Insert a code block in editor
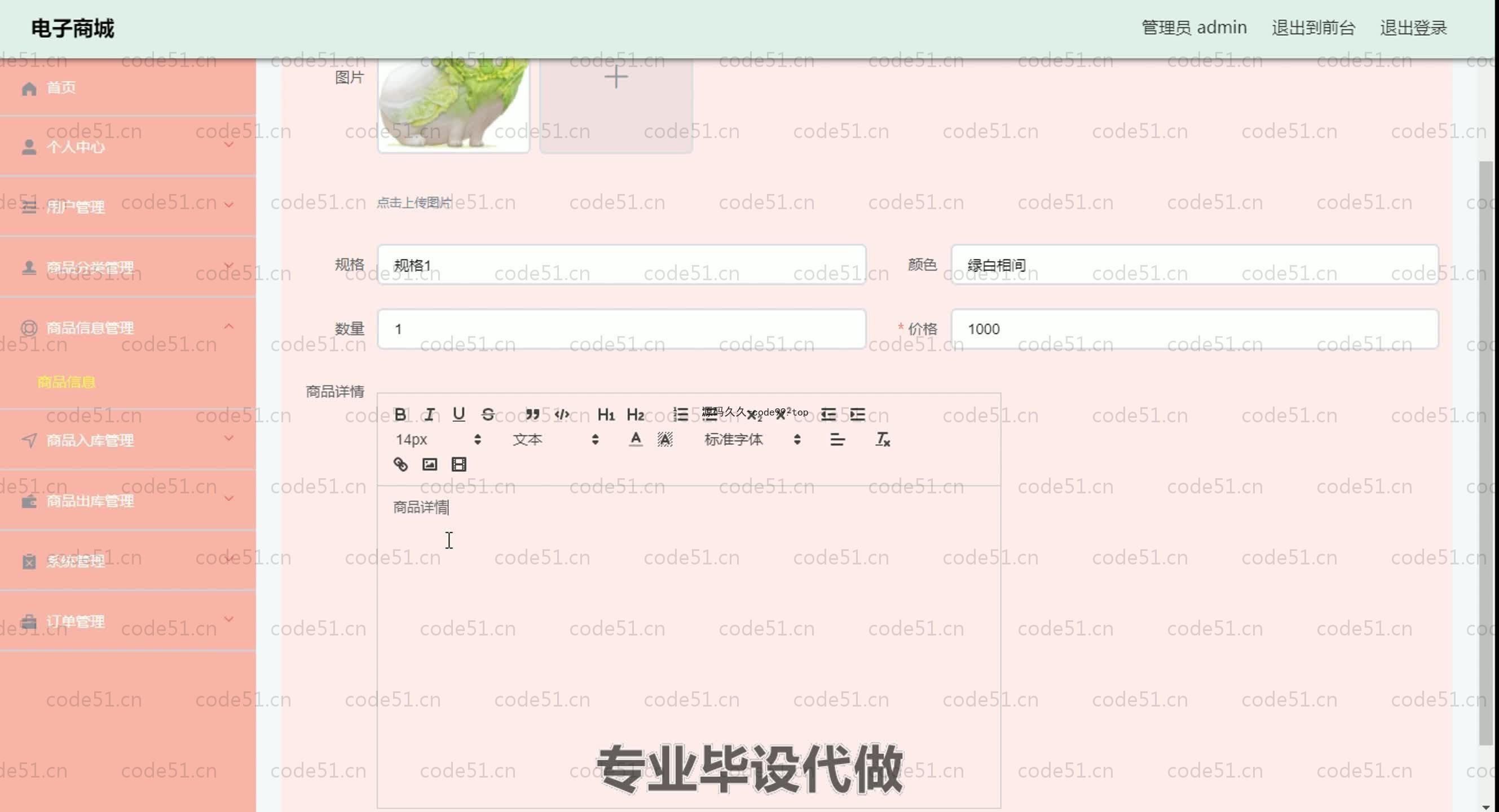1499x812 pixels. pos(562,414)
